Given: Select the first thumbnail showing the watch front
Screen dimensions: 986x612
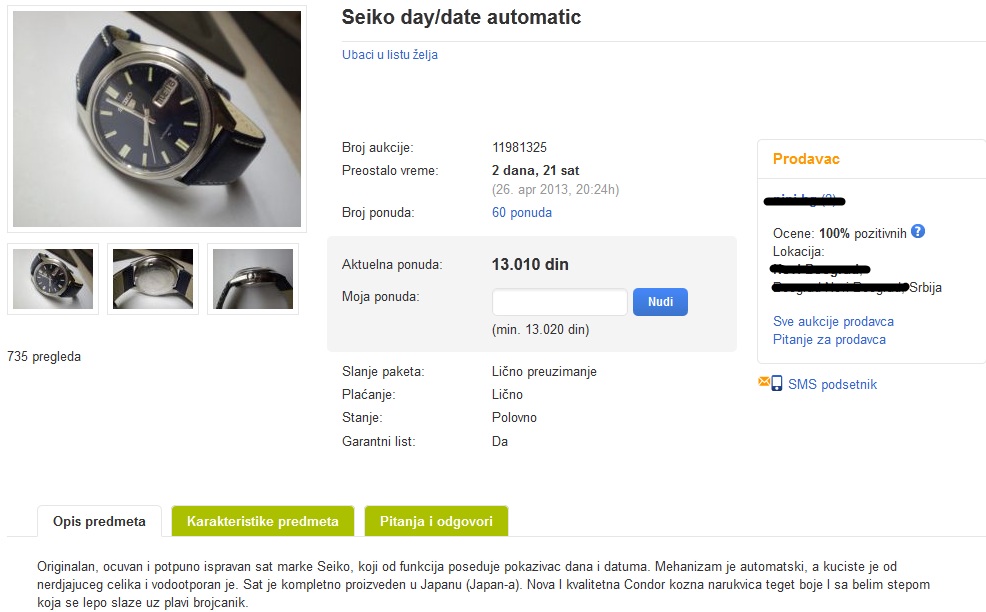Looking at the screenshot, I should pyautogui.click(x=53, y=279).
